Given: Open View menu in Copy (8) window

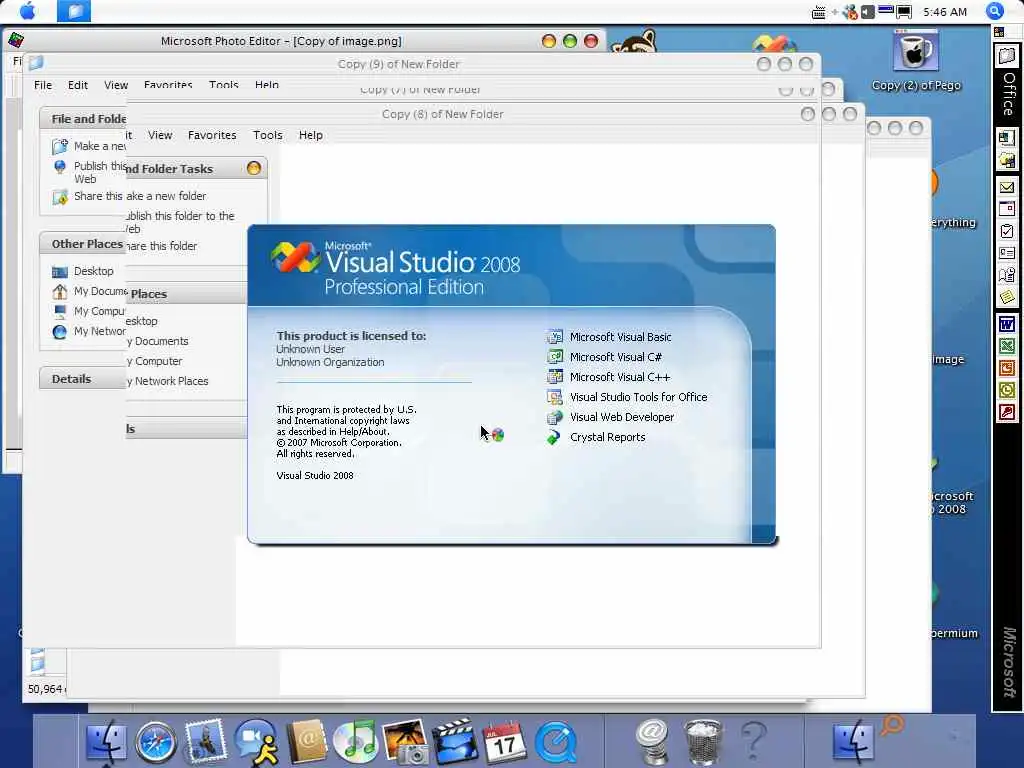Looking at the screenshot, I should point(160,135).
